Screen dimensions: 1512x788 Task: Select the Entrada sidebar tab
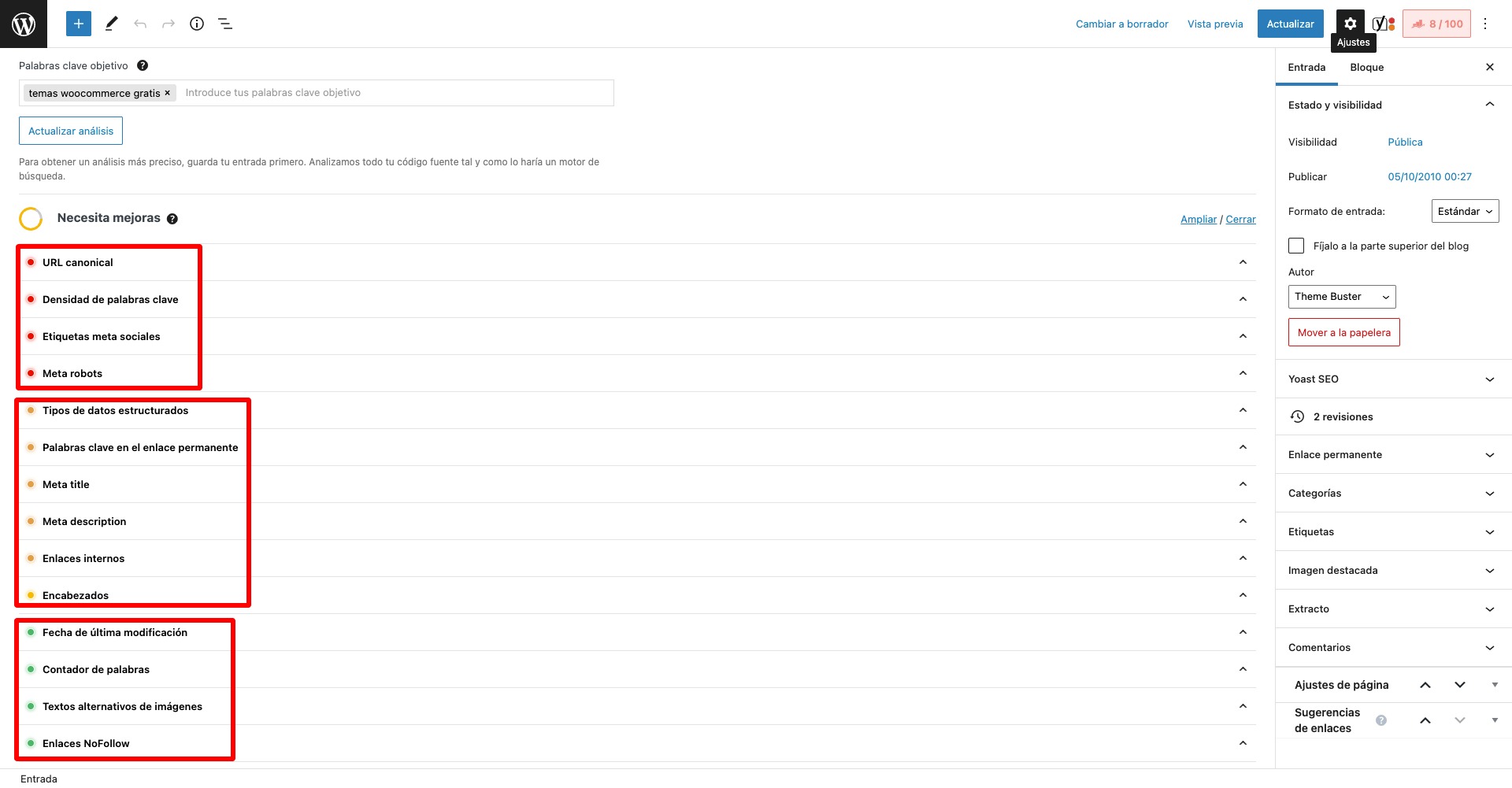coord(1306,68)
